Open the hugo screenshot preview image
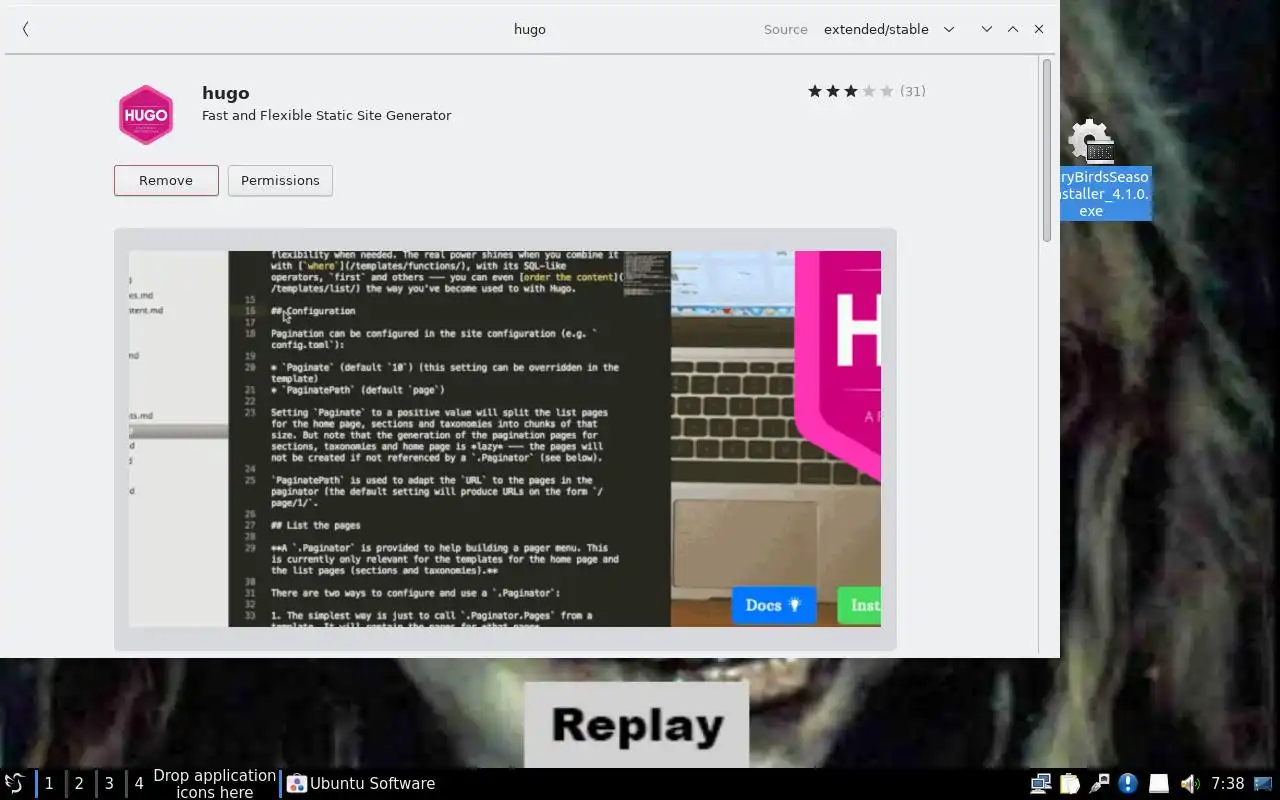 505,439
